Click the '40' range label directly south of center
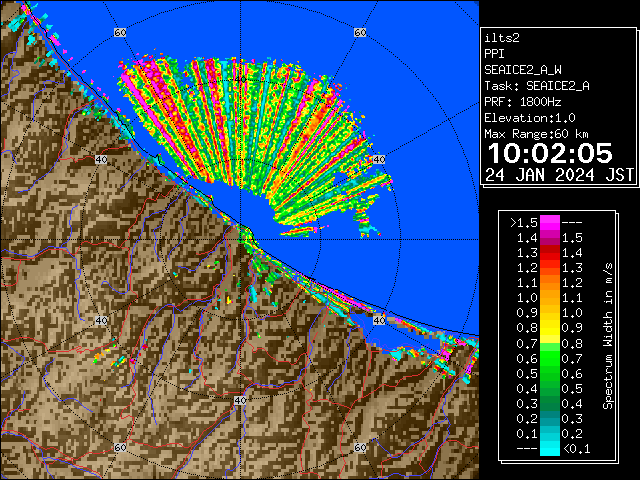The height and width of the screenshot is (480, 640). [240, 400]
